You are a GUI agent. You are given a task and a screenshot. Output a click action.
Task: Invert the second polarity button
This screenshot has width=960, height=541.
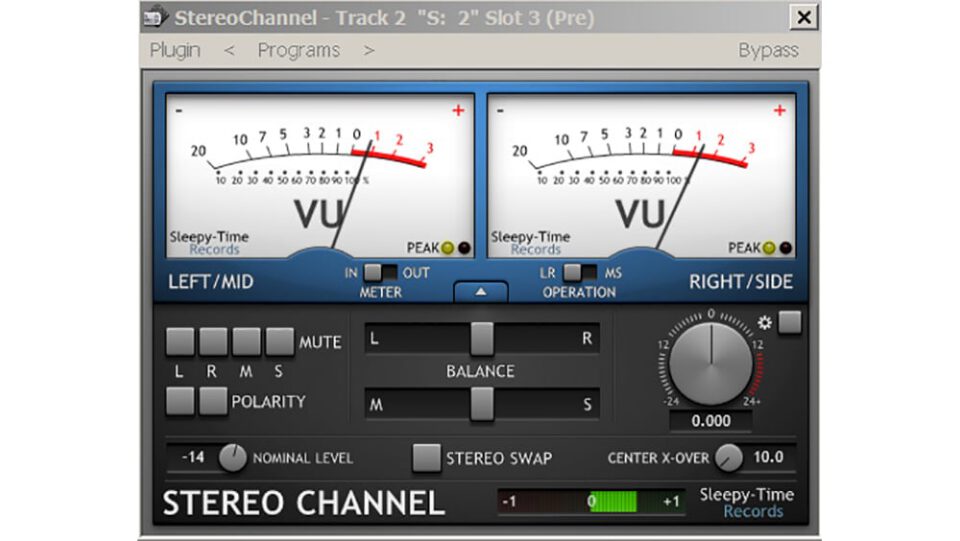click(x=213, y=401)
